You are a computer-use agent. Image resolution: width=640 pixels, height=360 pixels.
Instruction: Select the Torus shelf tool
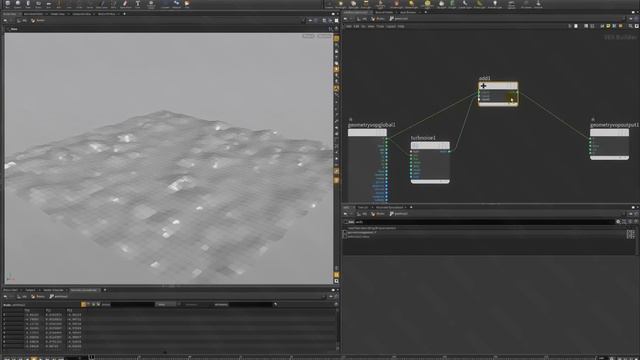click(x=38, y=4)
